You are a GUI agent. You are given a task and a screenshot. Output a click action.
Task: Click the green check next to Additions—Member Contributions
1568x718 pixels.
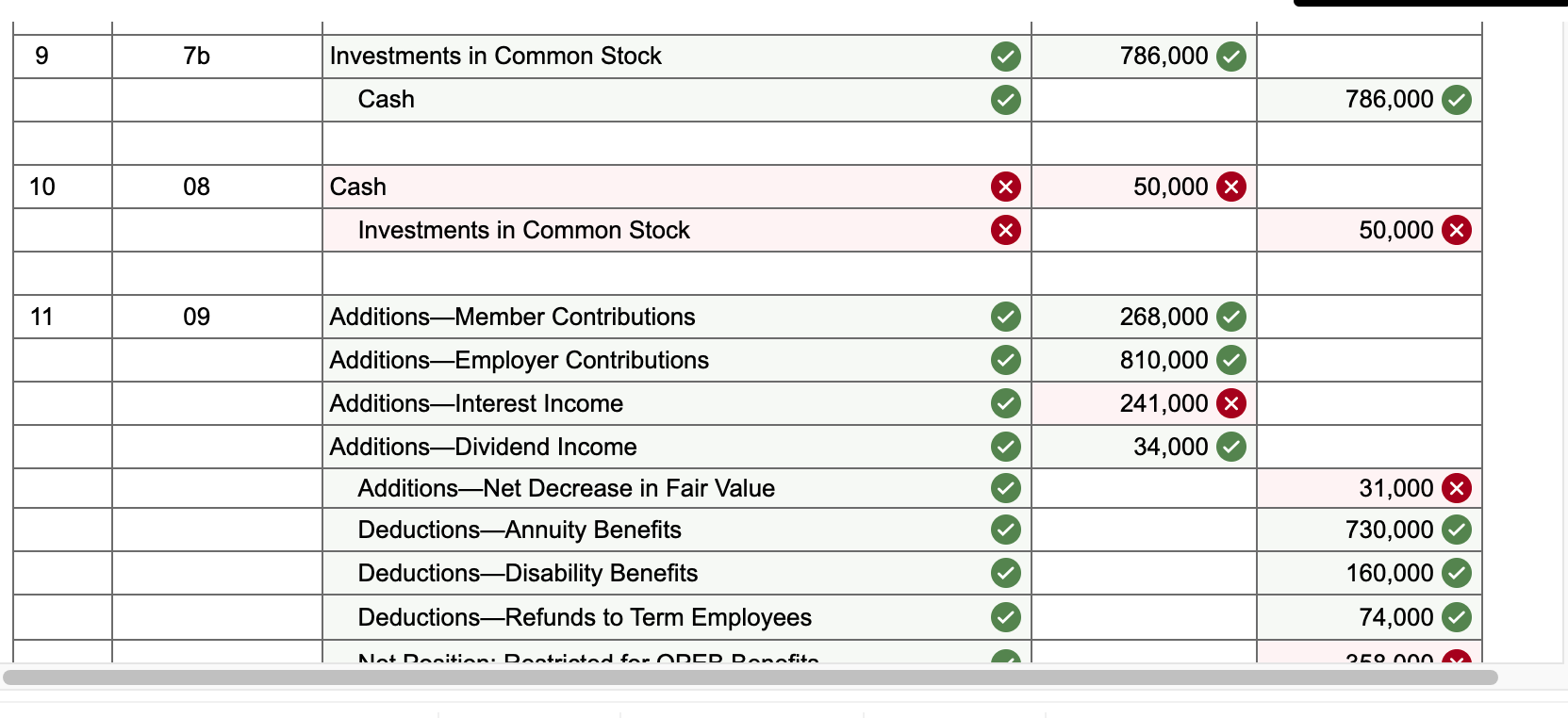(1005, 317)
